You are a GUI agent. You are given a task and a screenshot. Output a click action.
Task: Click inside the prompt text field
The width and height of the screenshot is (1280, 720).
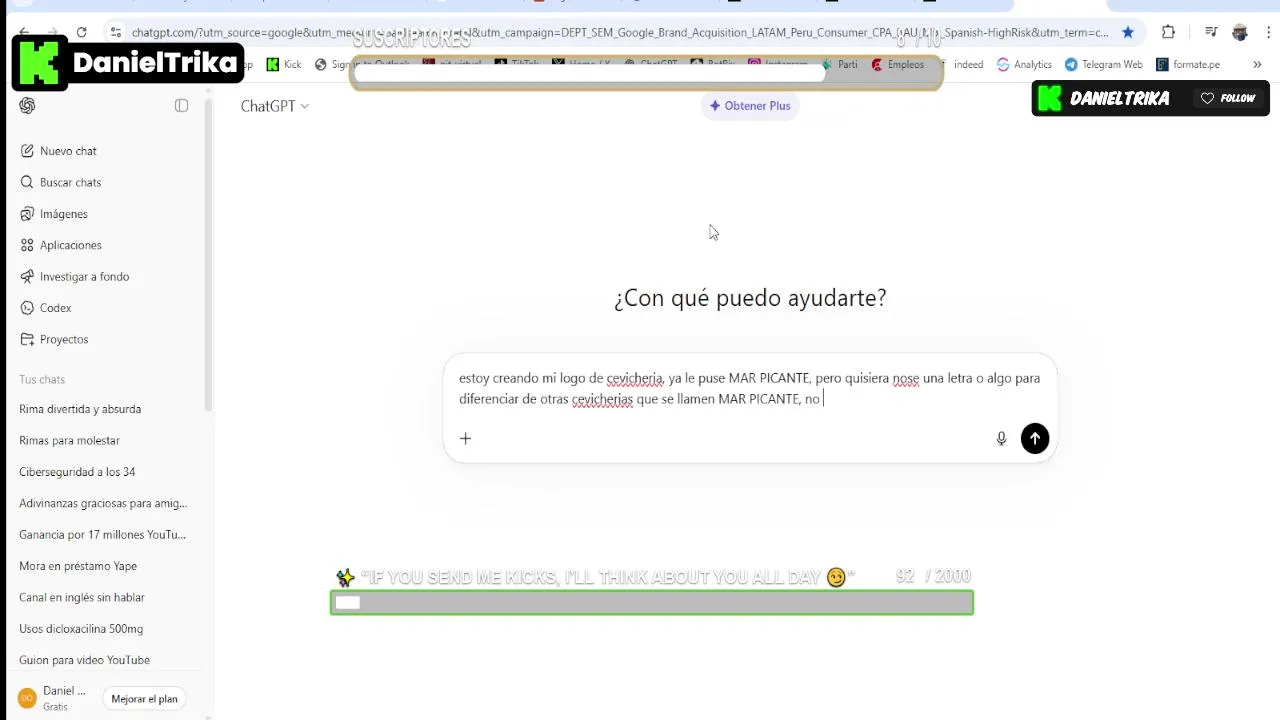(x=750, y=389)
